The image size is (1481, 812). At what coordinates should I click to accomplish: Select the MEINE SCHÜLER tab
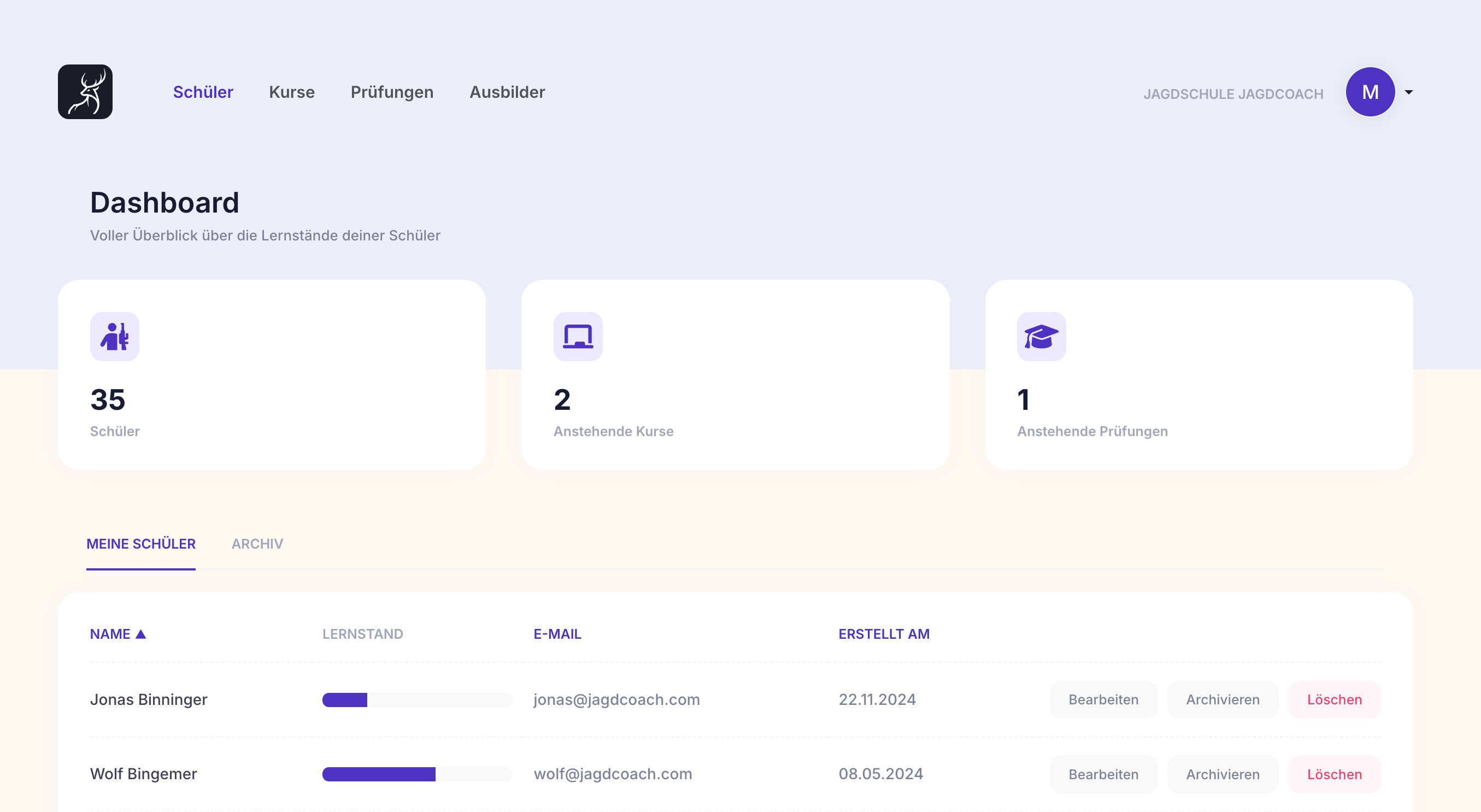coord(141,544)
